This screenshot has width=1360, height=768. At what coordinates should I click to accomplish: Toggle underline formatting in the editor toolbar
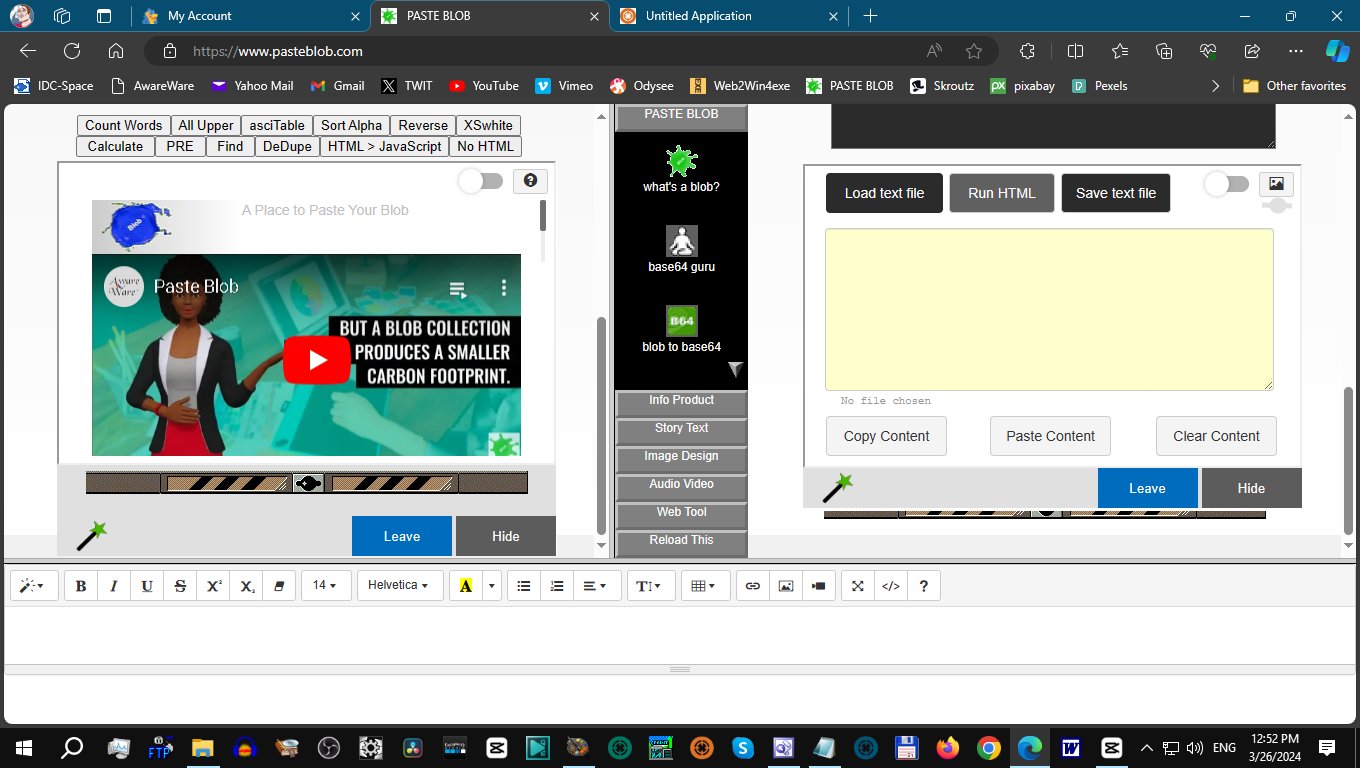pos(147,585)
